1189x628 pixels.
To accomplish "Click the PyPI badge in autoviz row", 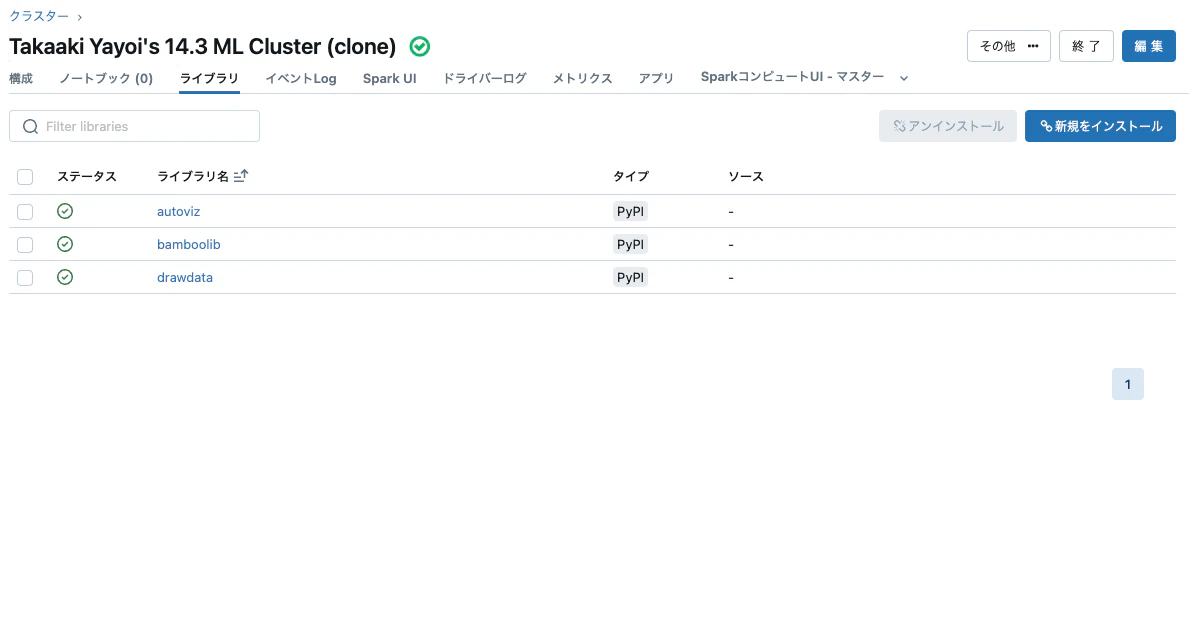I will coord(630,212).
